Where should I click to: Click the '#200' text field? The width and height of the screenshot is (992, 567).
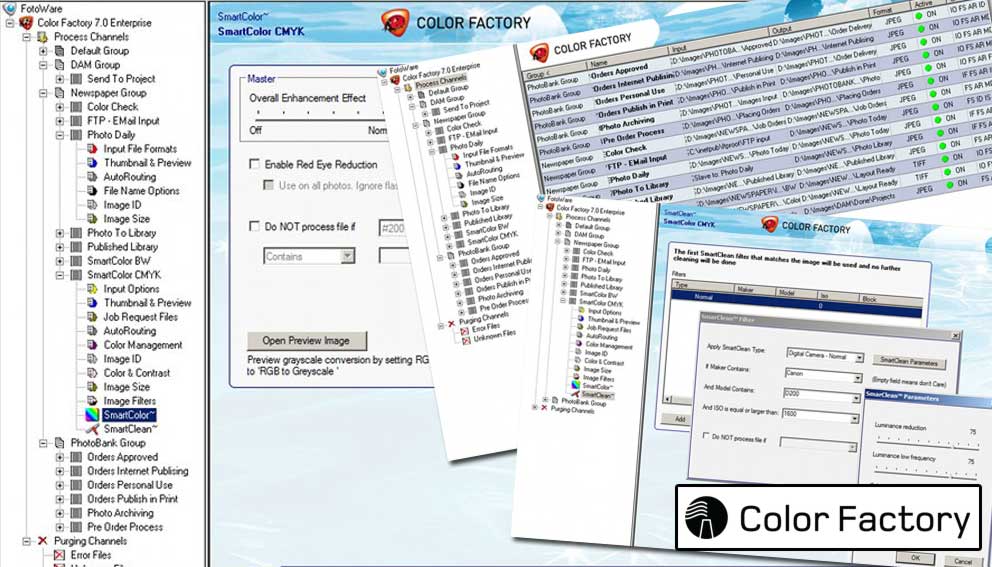(x=391, y=228)
